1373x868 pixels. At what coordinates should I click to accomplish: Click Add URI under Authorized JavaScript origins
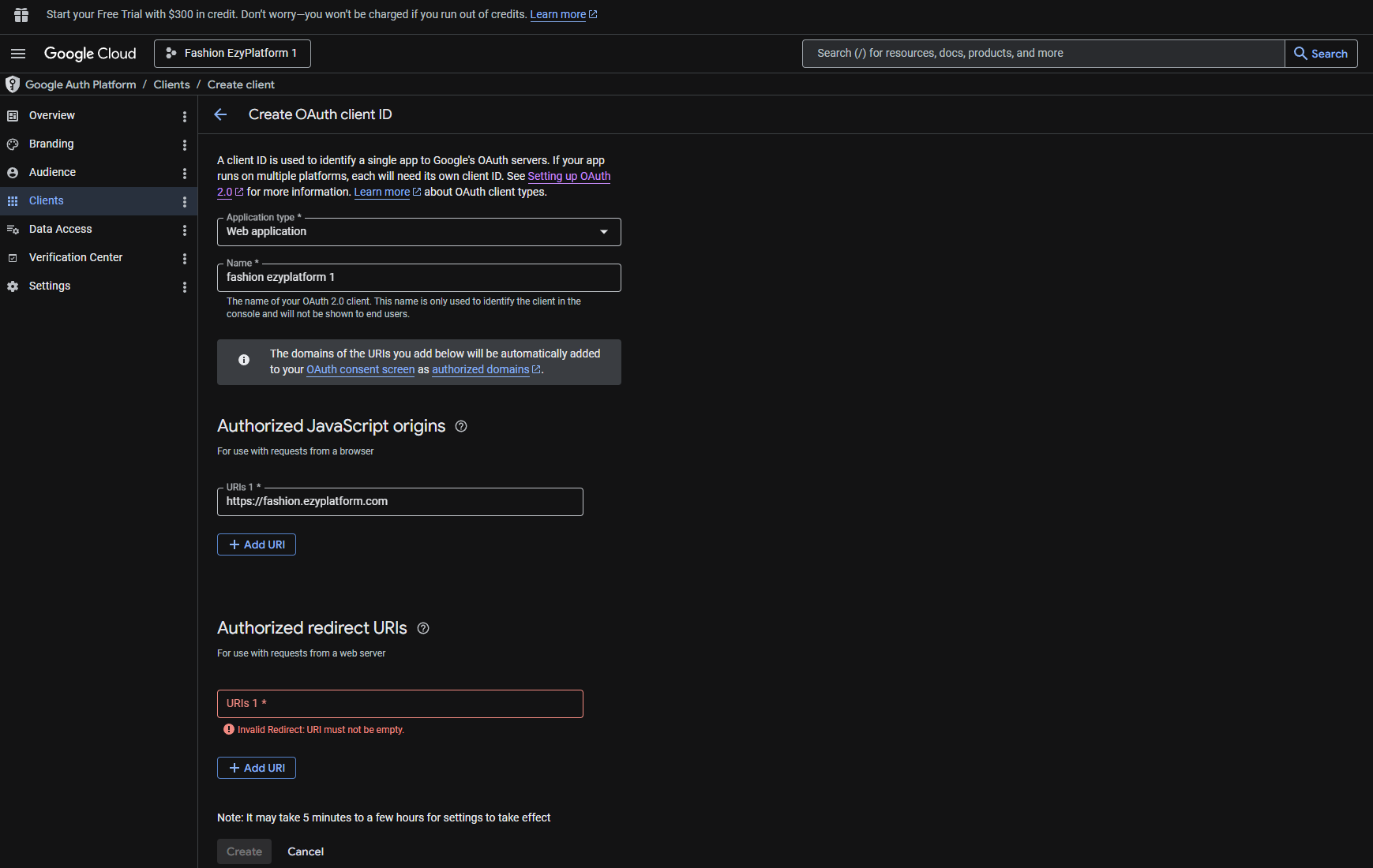[x=257, y=544]
